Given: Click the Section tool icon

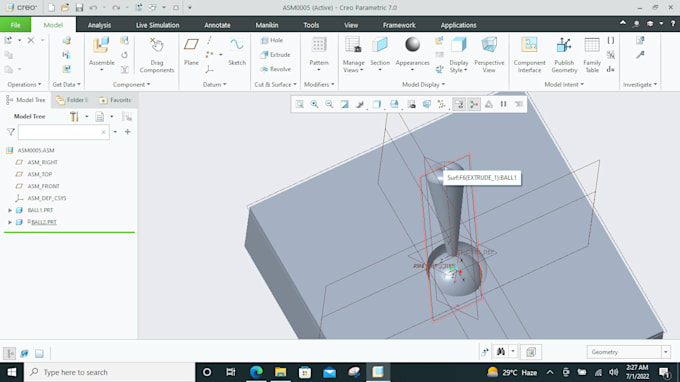Looking at the screenshot, I should (380, 45).
